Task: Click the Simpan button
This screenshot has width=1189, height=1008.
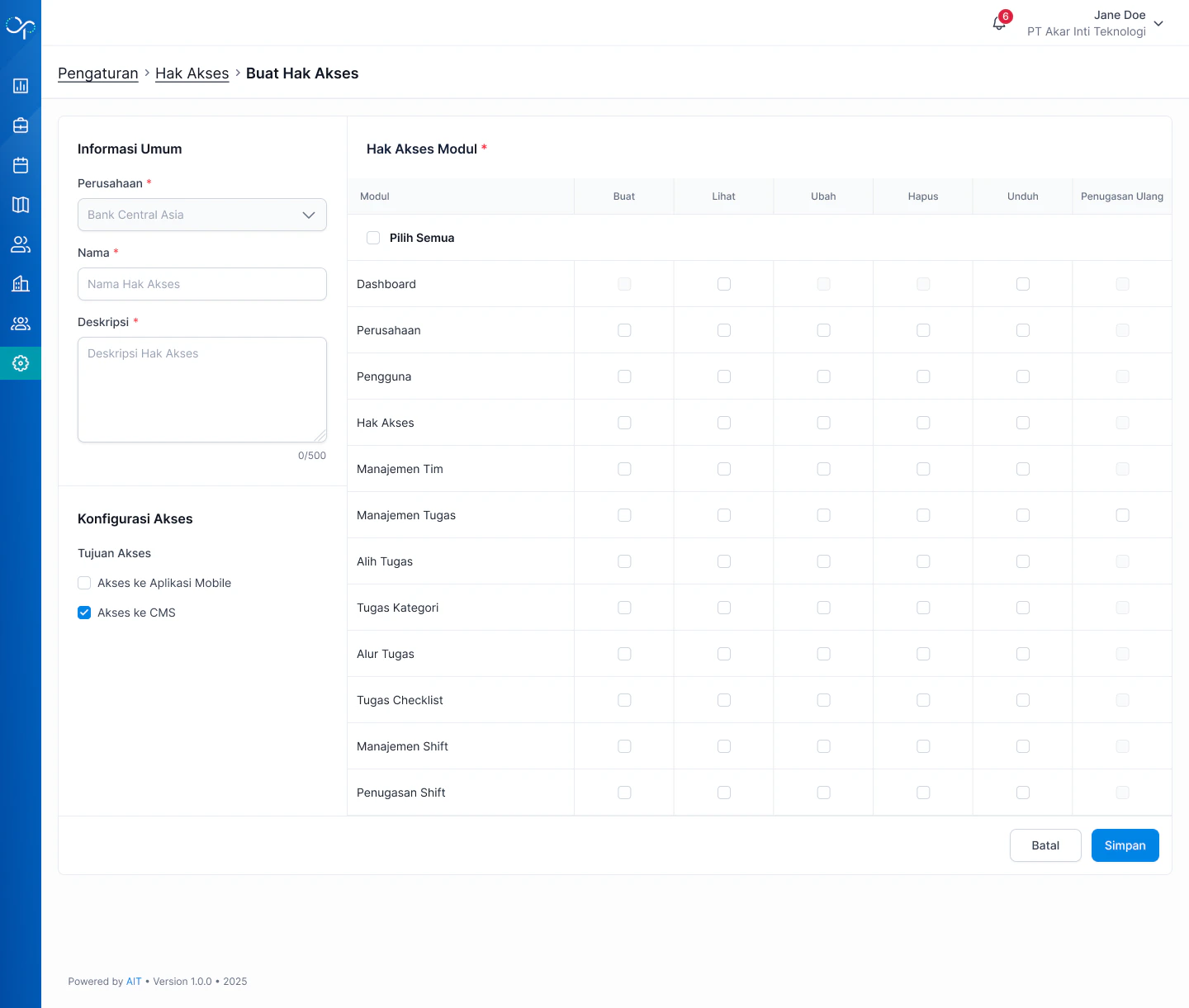Action: tap(1125, 845)
